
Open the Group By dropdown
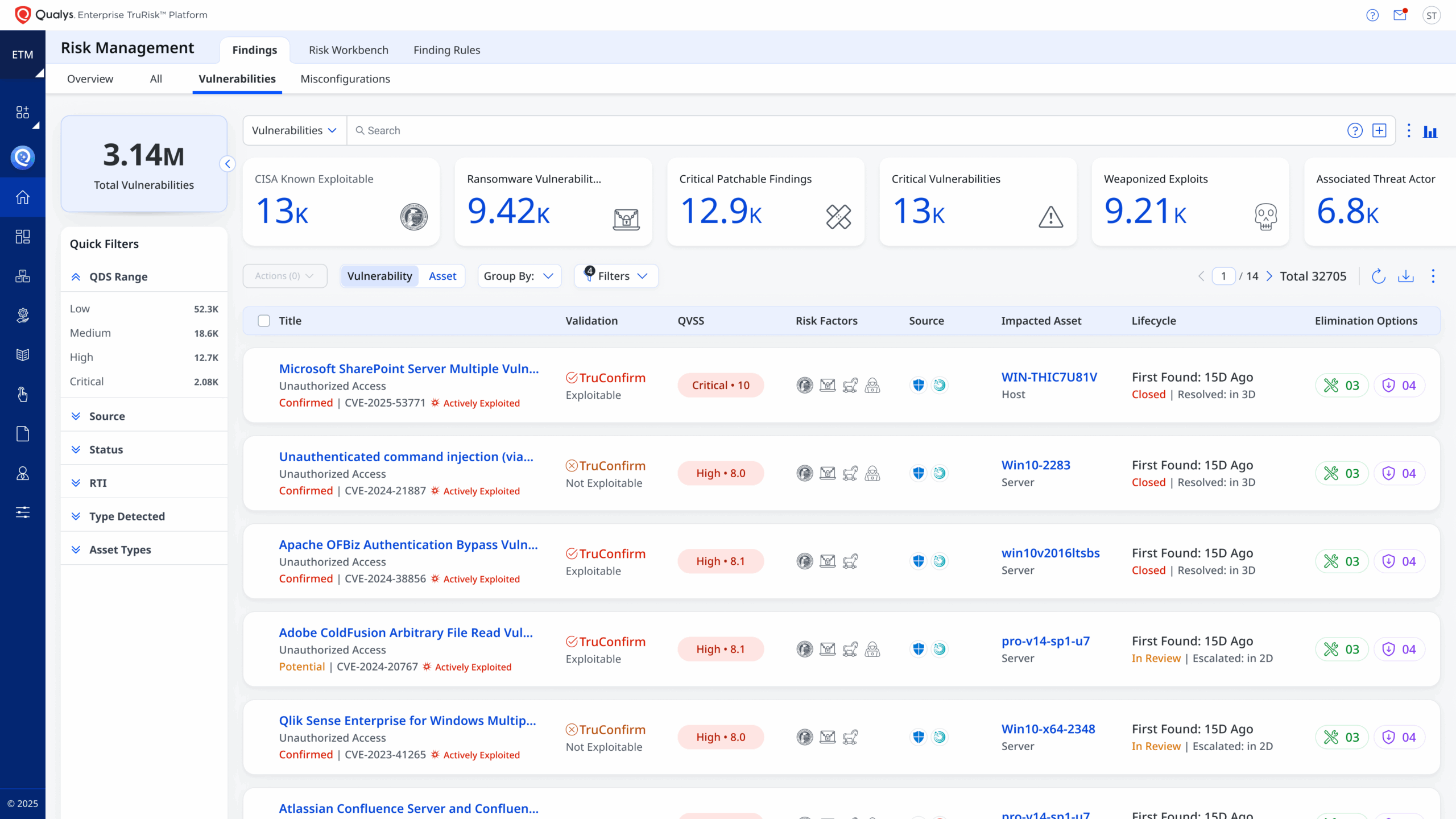(519, 276)
